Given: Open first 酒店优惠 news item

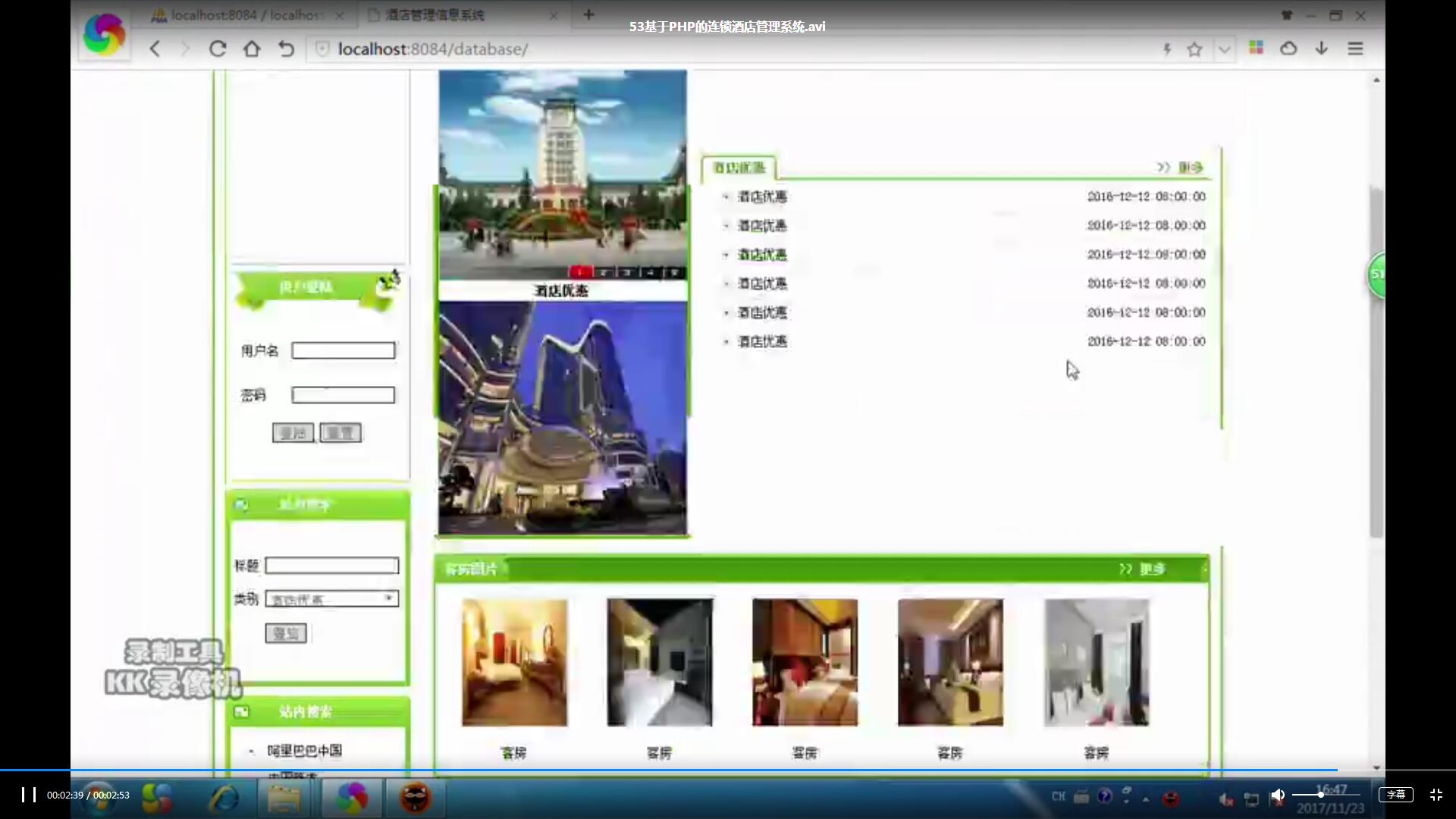Looking at the screenshot, I should (x=763, y=196).
